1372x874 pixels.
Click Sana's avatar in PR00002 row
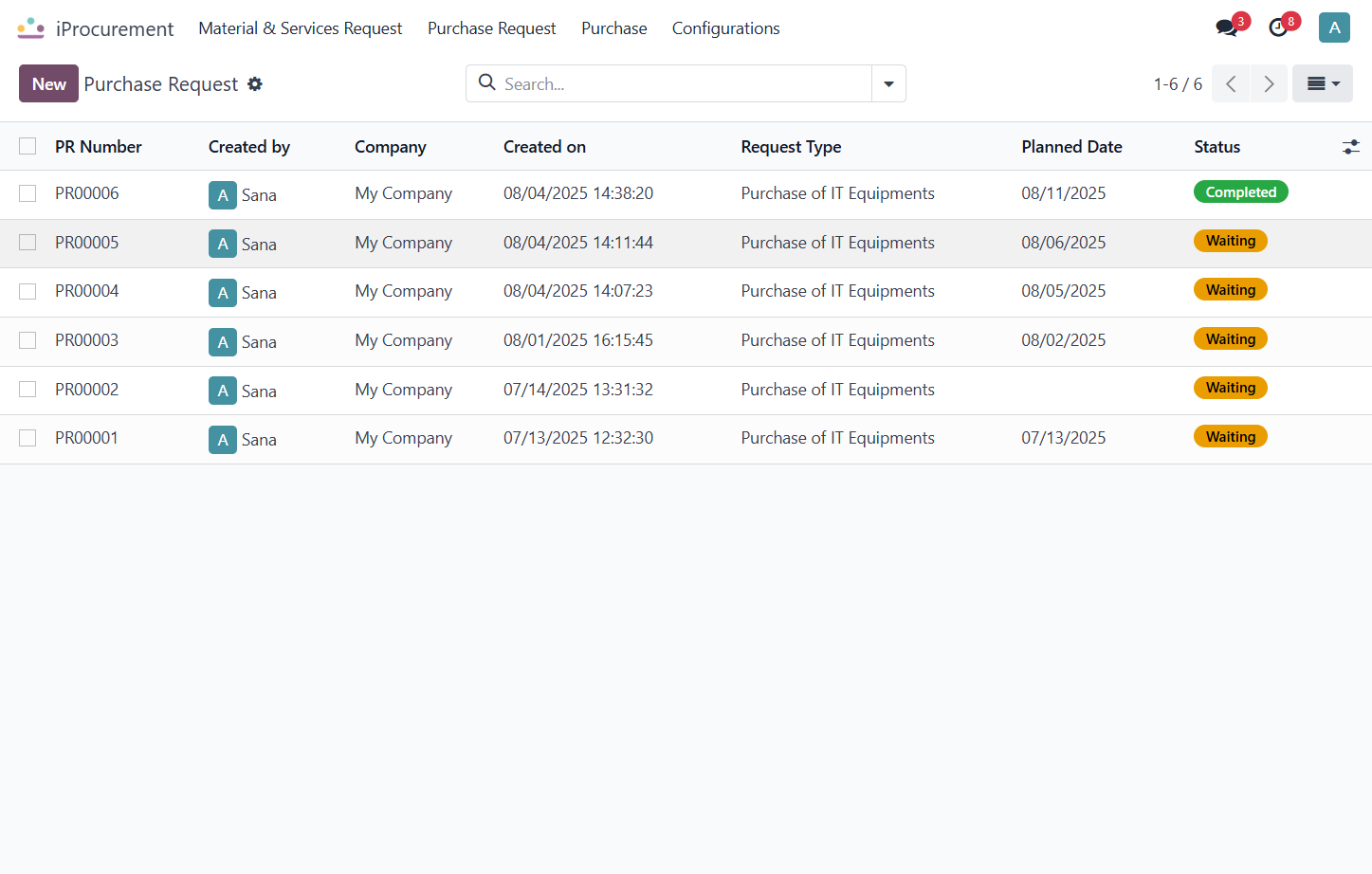point(223,391)
